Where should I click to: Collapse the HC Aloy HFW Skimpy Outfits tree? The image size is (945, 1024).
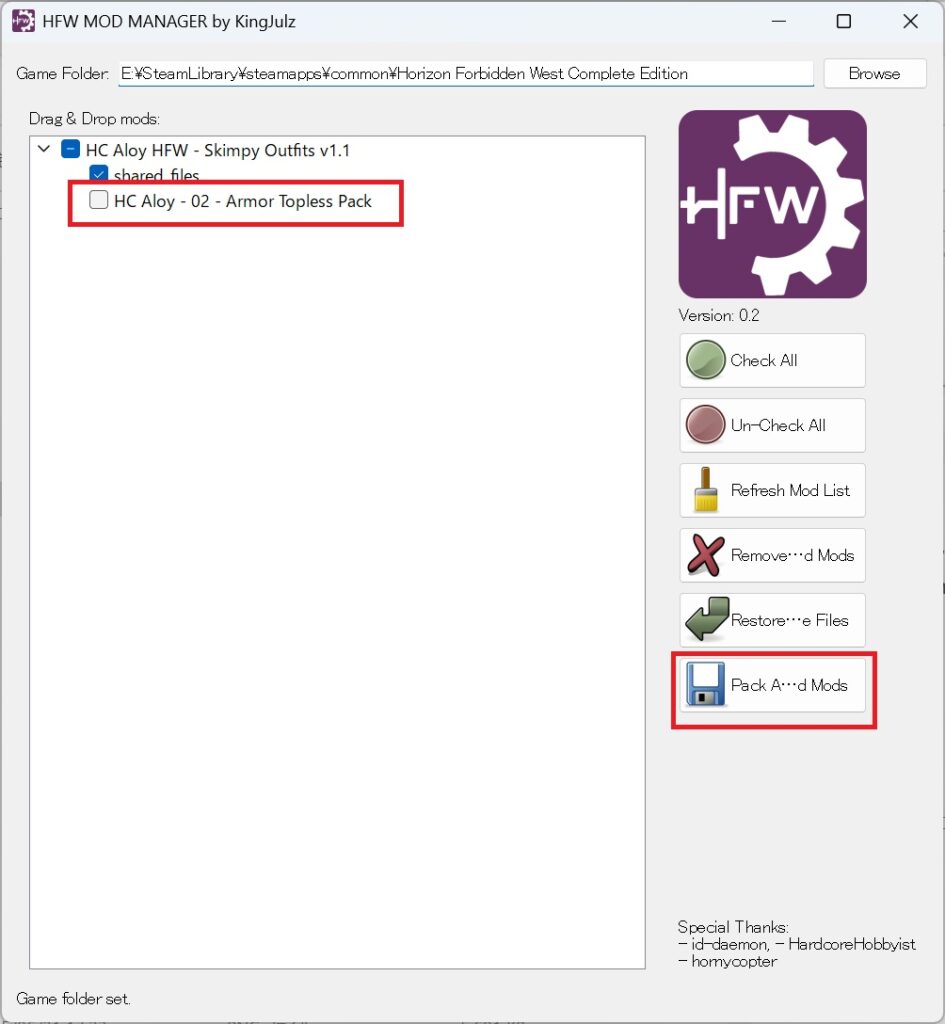[x=44, y=149]
